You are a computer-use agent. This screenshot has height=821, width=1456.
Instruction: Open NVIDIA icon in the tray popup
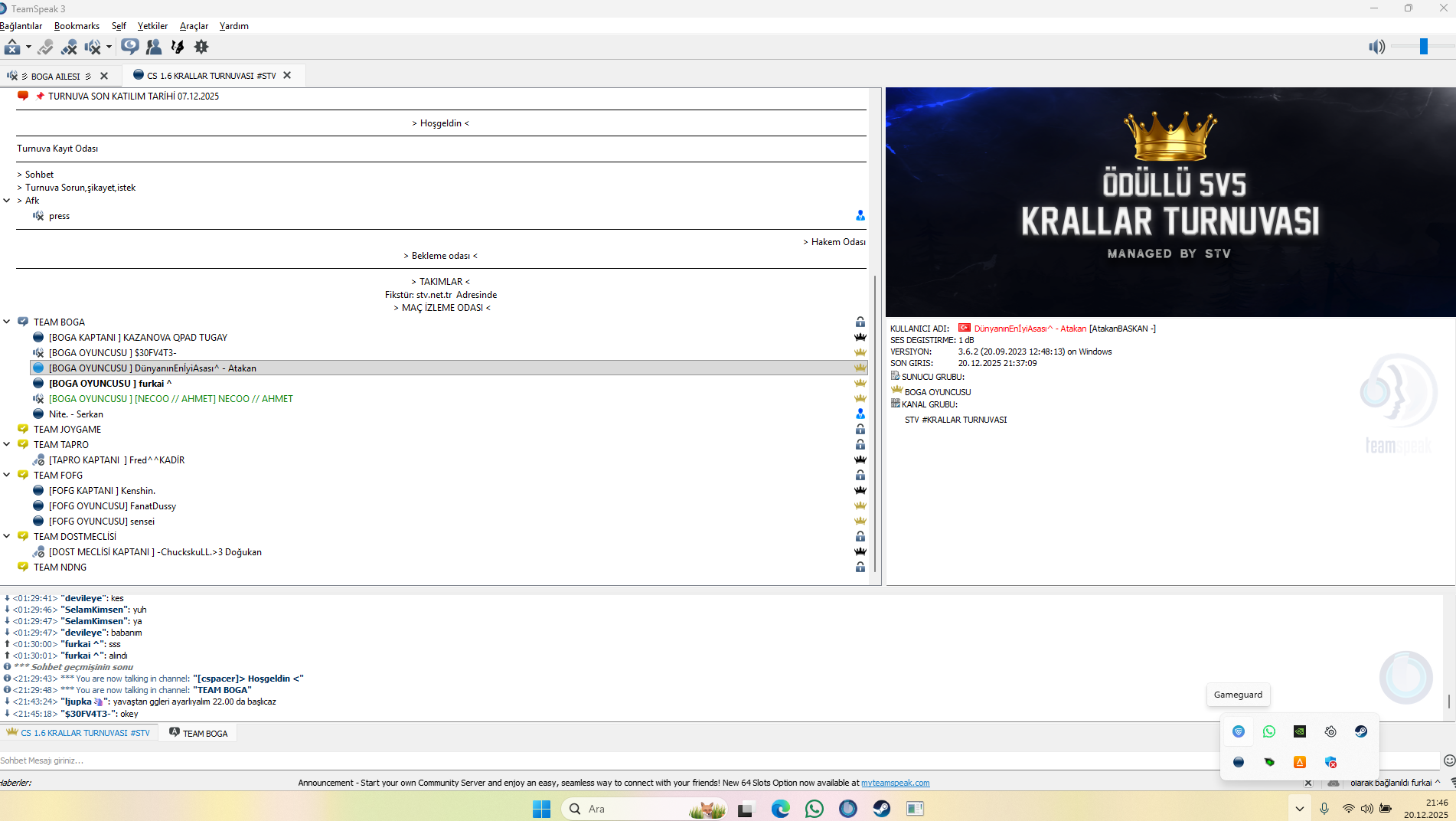click(x=1300, y=731)
